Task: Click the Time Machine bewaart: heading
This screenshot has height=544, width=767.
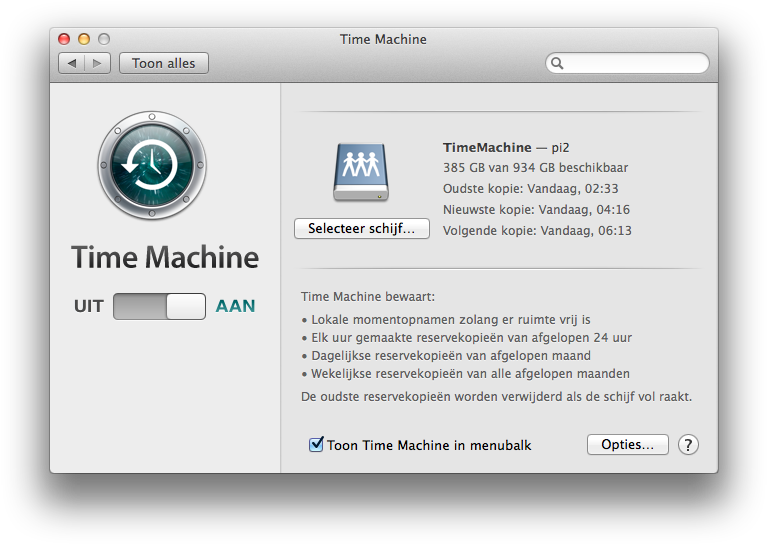Action: (x=368, y=296)
